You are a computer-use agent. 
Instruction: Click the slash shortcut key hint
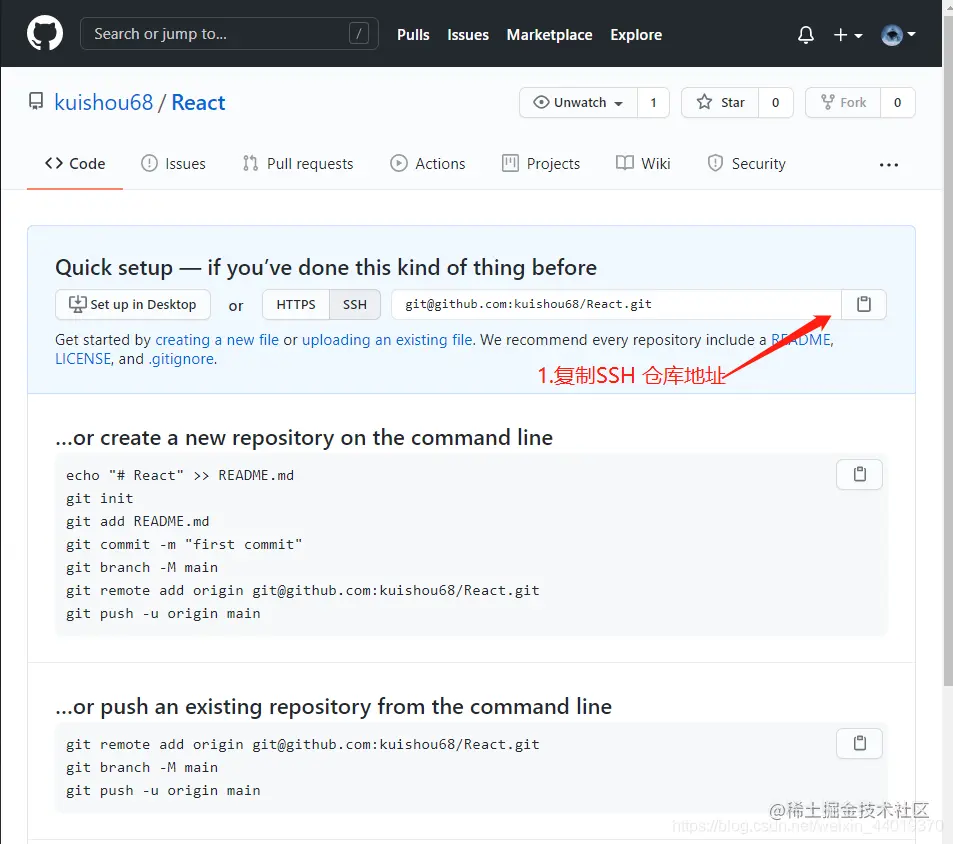pyautogui.click(x=359, y=33)
